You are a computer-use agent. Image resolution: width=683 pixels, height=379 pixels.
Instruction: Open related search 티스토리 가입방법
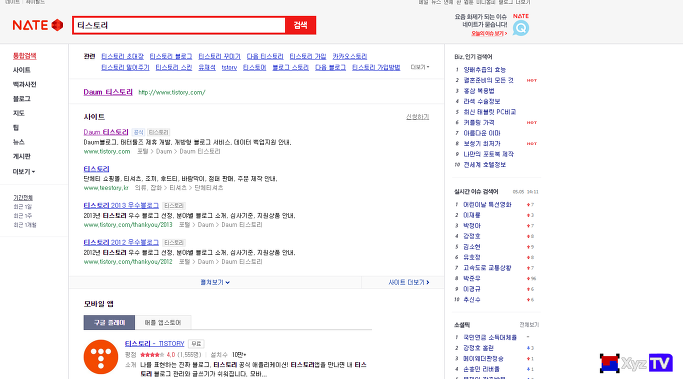[376, 68]
